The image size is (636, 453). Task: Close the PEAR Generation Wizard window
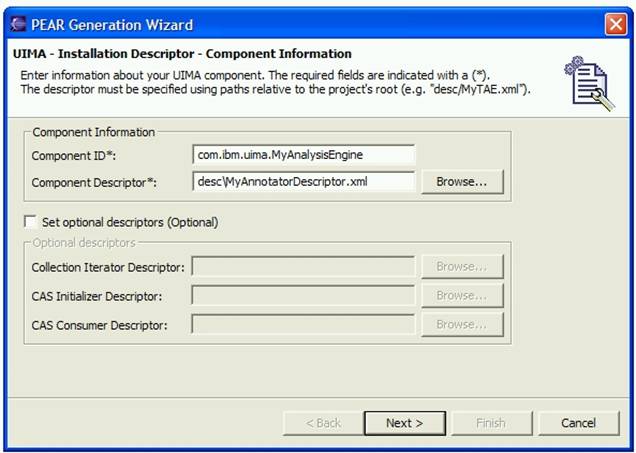tap(616, 24)
